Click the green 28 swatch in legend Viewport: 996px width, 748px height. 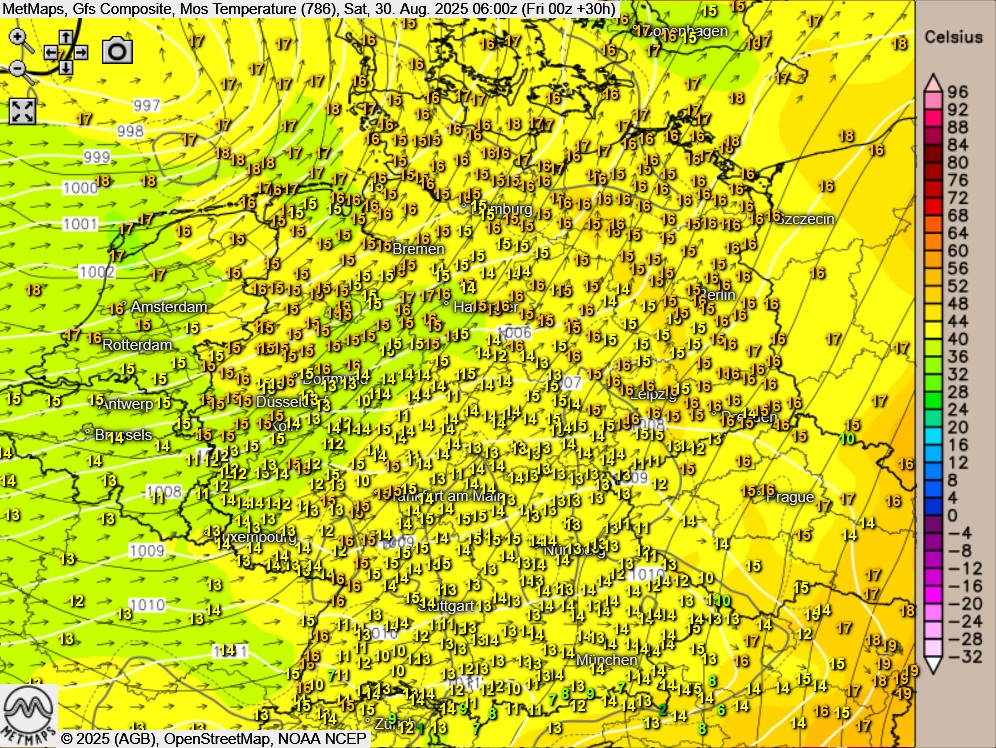(932, 391)
